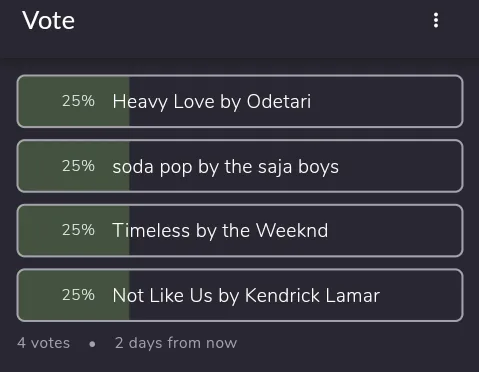The width and height of the screenshot is (479, 372).
Task: Click the green progress fill of Not Like Us
Action: [x=74, y=295]
